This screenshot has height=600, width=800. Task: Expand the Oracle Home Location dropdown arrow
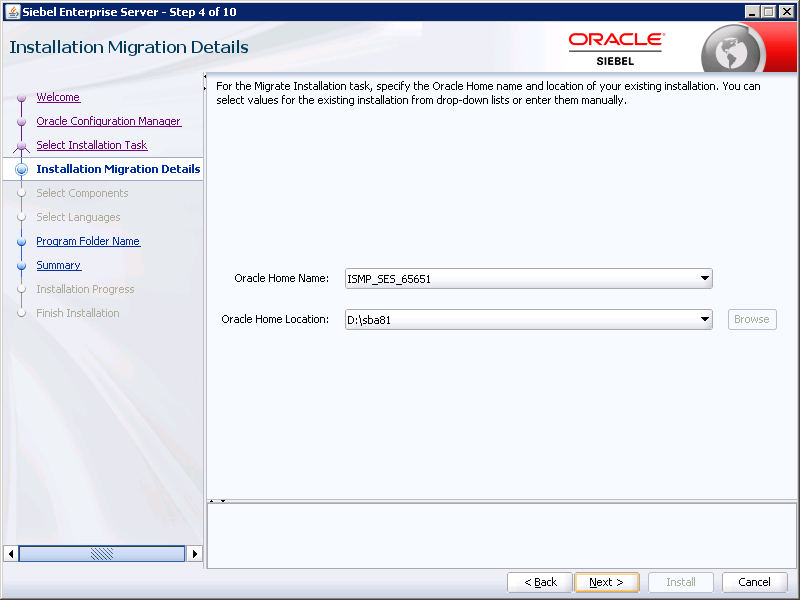point(704,319)
